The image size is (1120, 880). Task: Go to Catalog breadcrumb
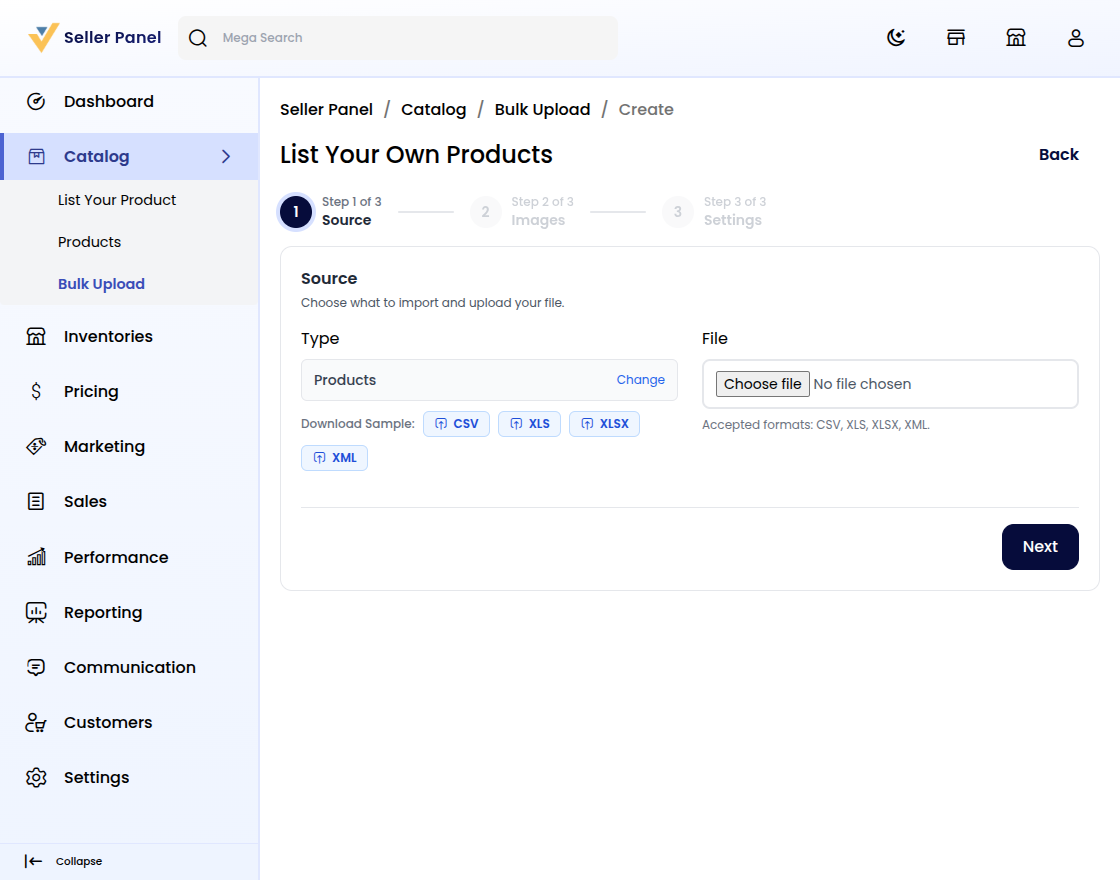click(x=433, y=109)
